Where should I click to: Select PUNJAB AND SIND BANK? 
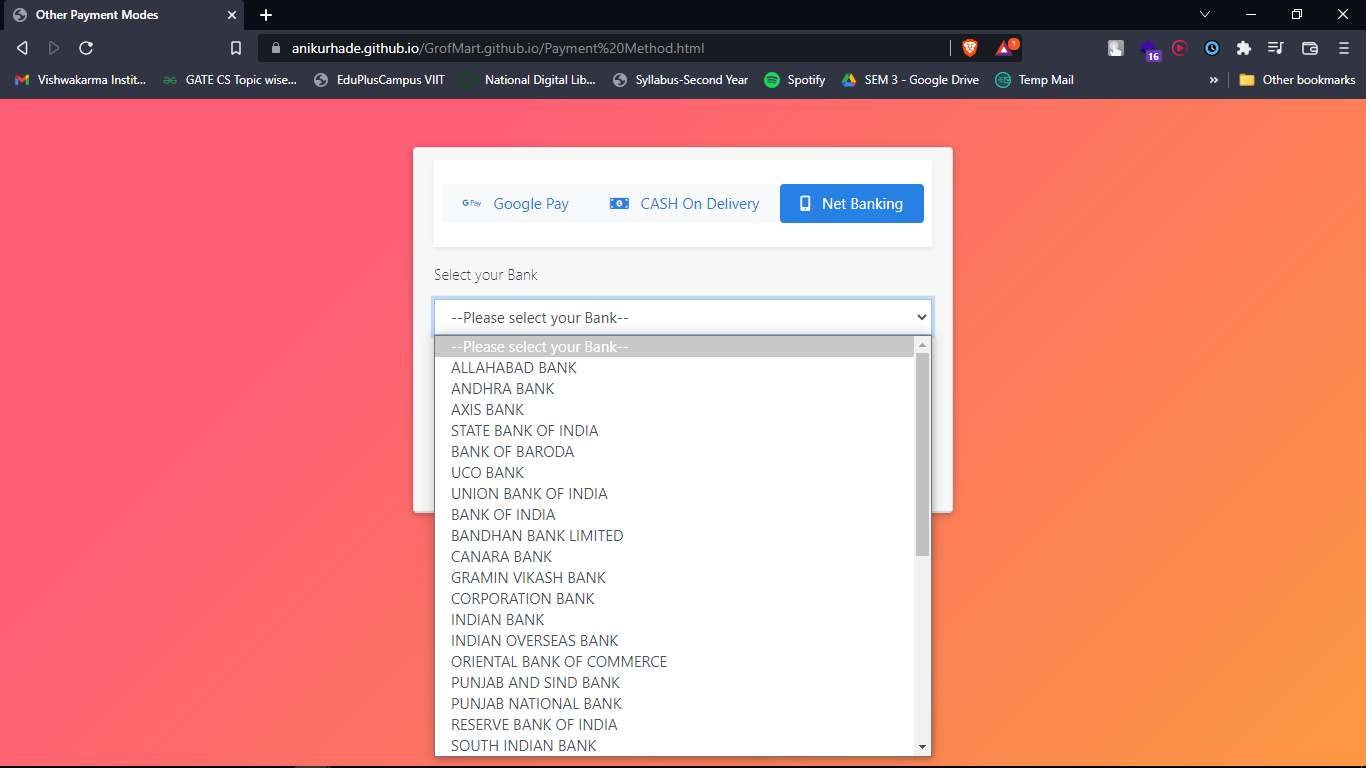tap(675, 683)
